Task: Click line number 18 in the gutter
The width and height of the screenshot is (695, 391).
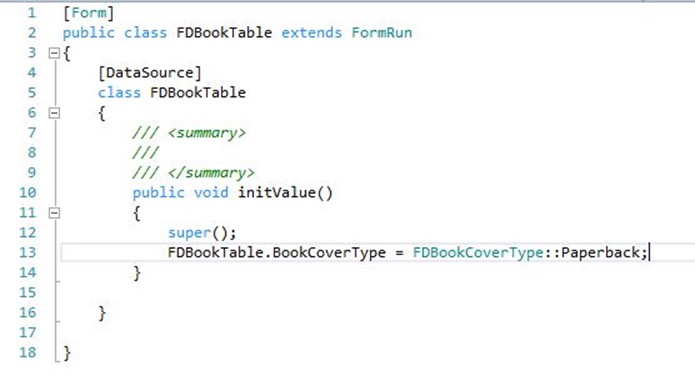Action: click(27, 352)
